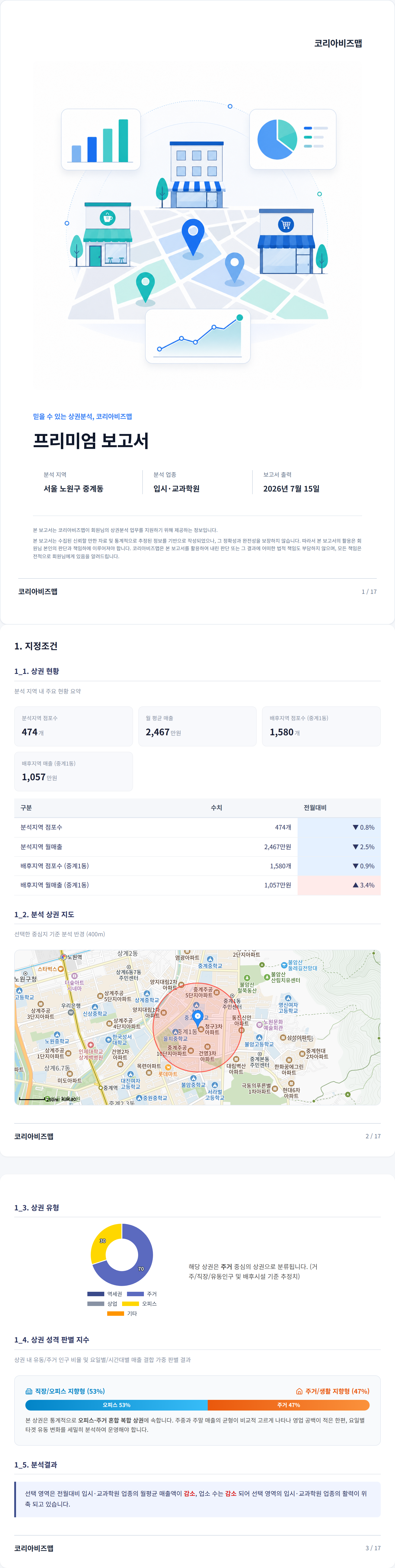Click the 배후지역 월매출 (중계1동) row label
Image resolution: width=395 pixels, height=1568 pixels.
(x=55, y=885)
